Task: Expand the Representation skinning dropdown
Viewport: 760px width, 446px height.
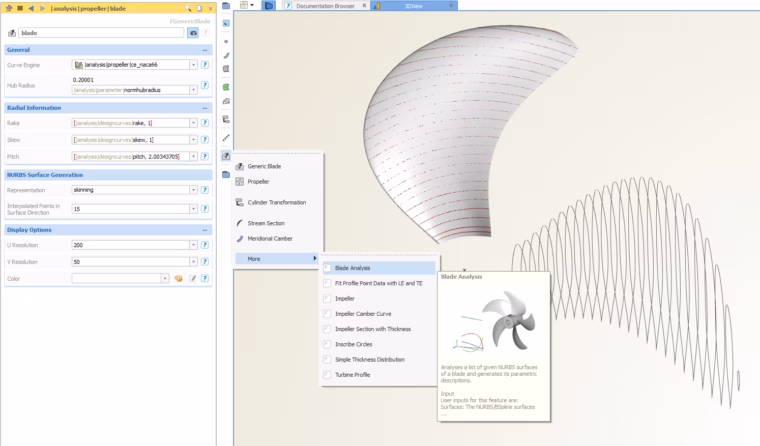Action: tap(193, 190)
